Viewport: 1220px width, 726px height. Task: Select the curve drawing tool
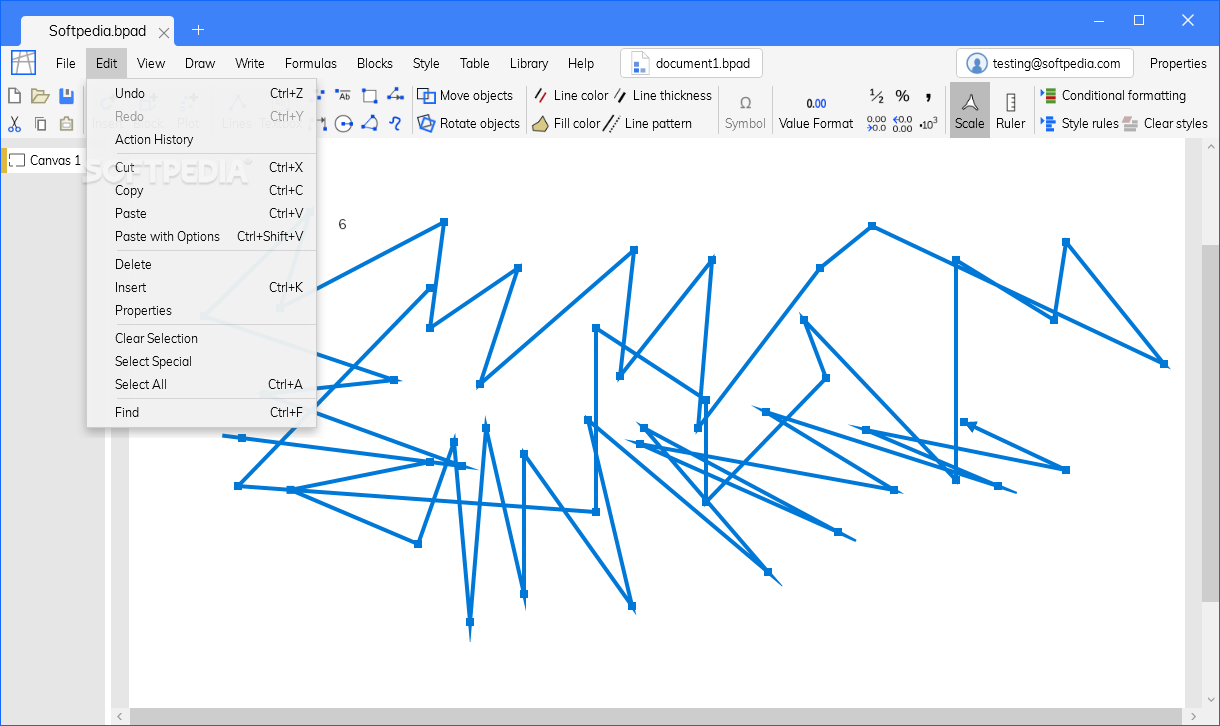click(x=395, y=124)
